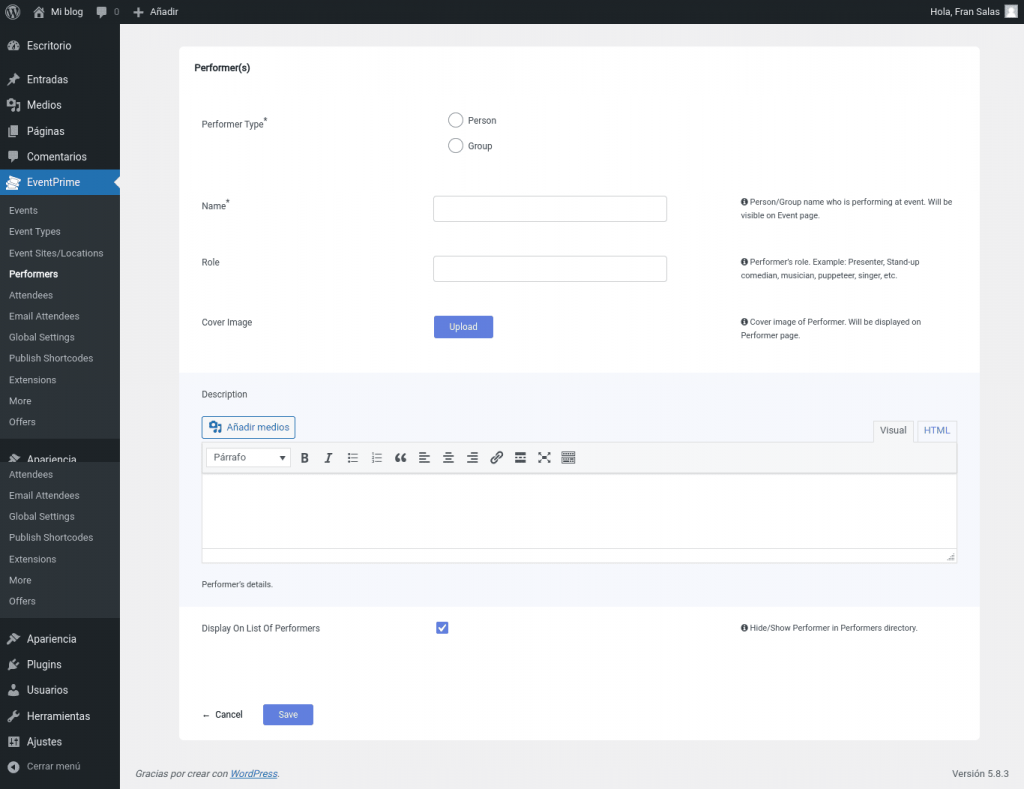
Task: Switch editor to the Visual tab
Action: tap(893, 430)
